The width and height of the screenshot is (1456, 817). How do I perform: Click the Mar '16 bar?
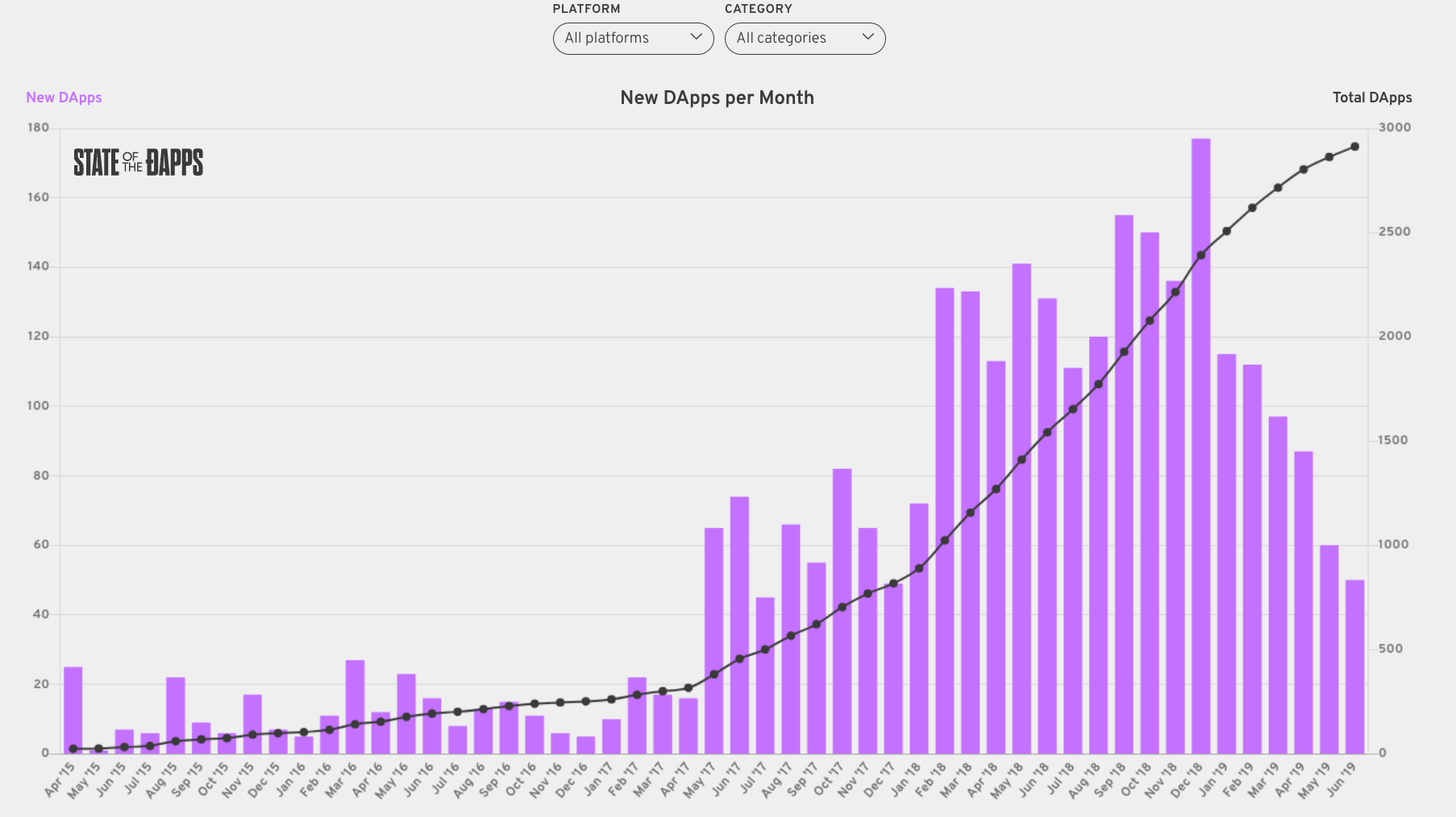(x=355, y=707)
